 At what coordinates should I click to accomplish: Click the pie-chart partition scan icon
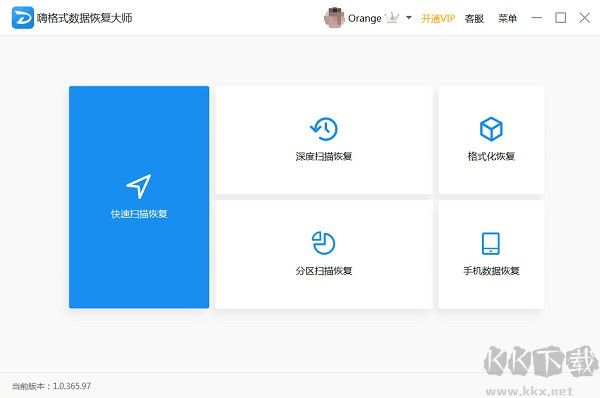tap(324, 243)
